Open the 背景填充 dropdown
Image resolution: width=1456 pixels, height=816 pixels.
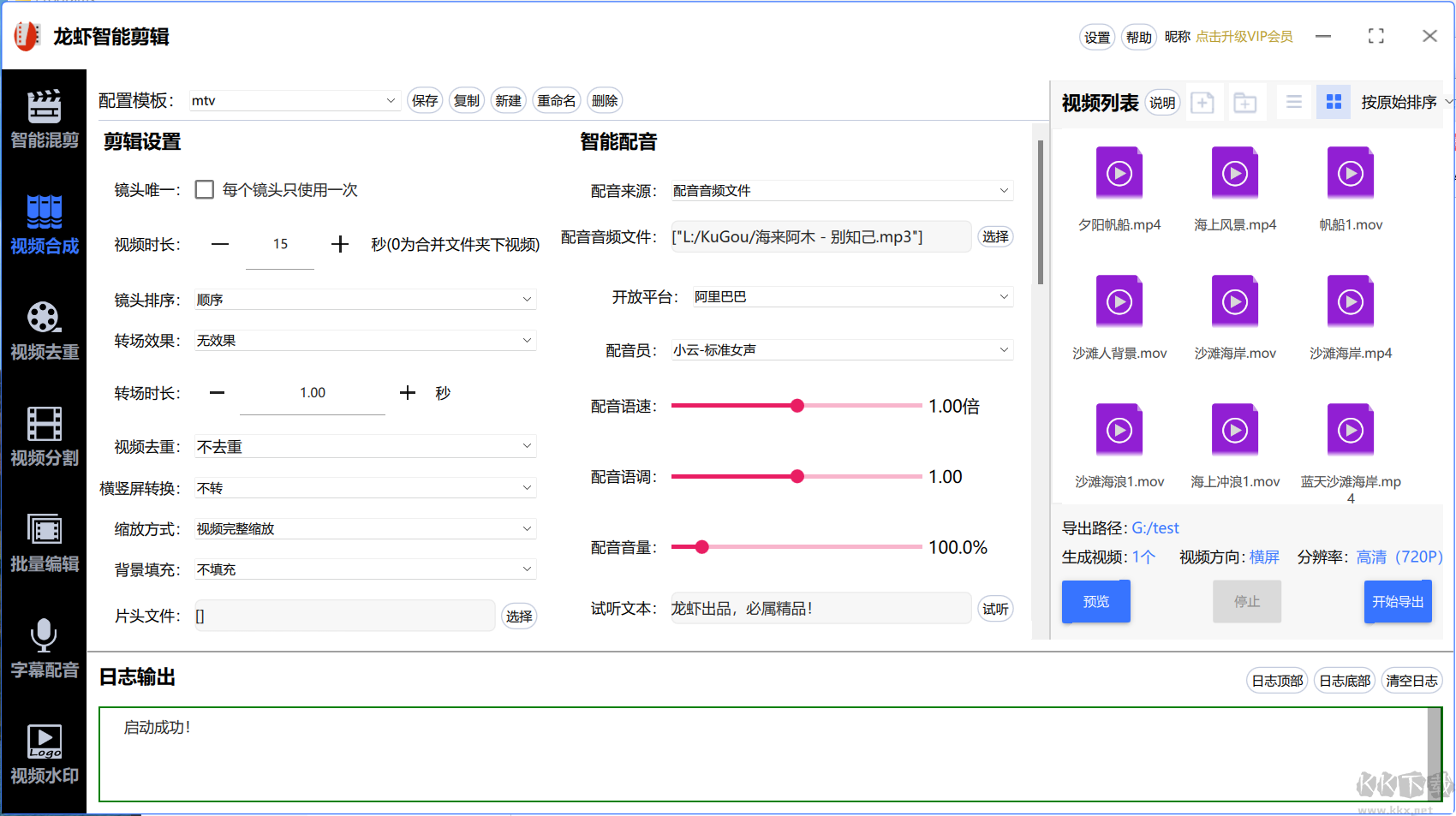(x=365, y=569)
